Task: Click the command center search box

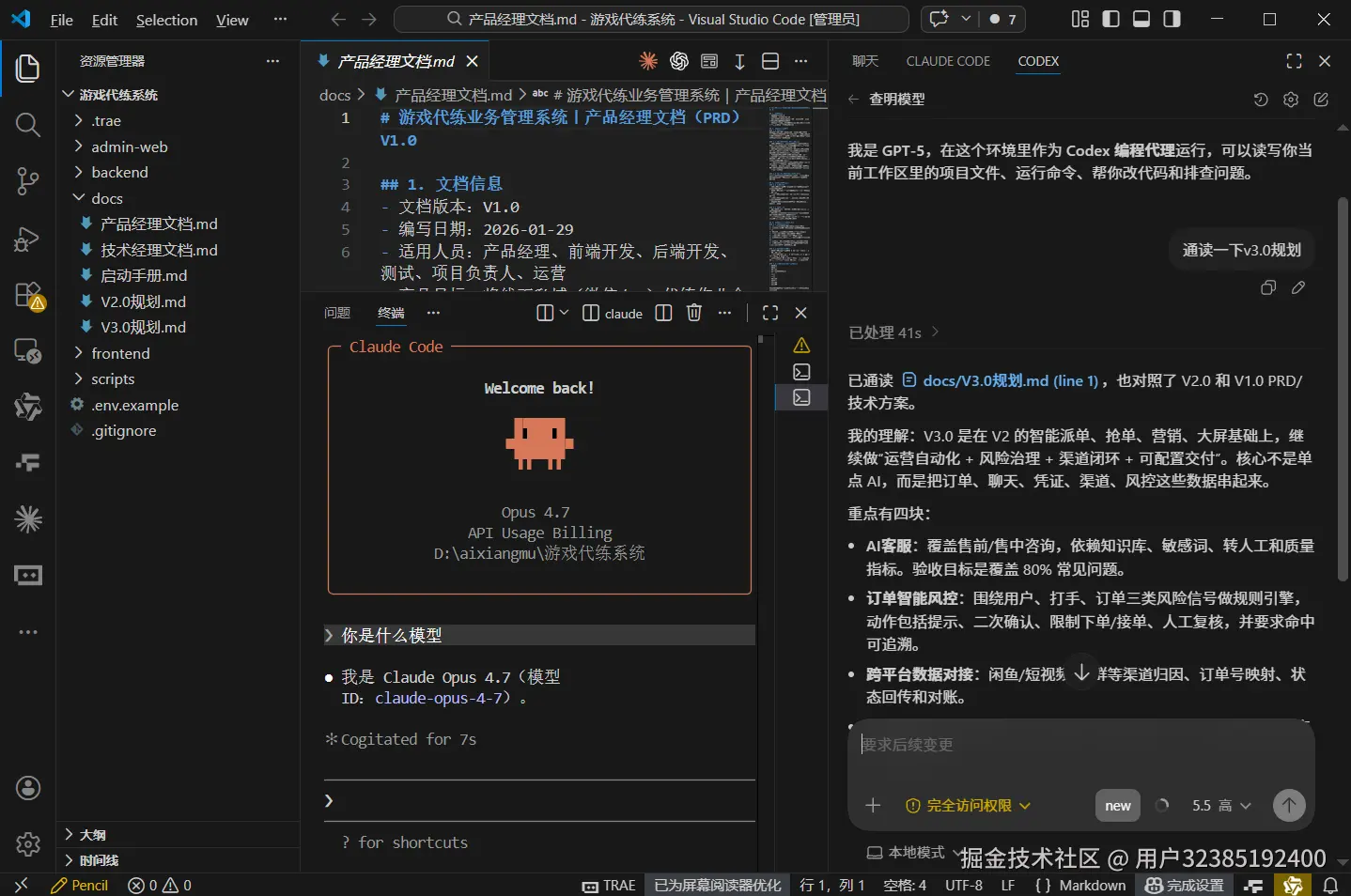Action: pos(651,19)
